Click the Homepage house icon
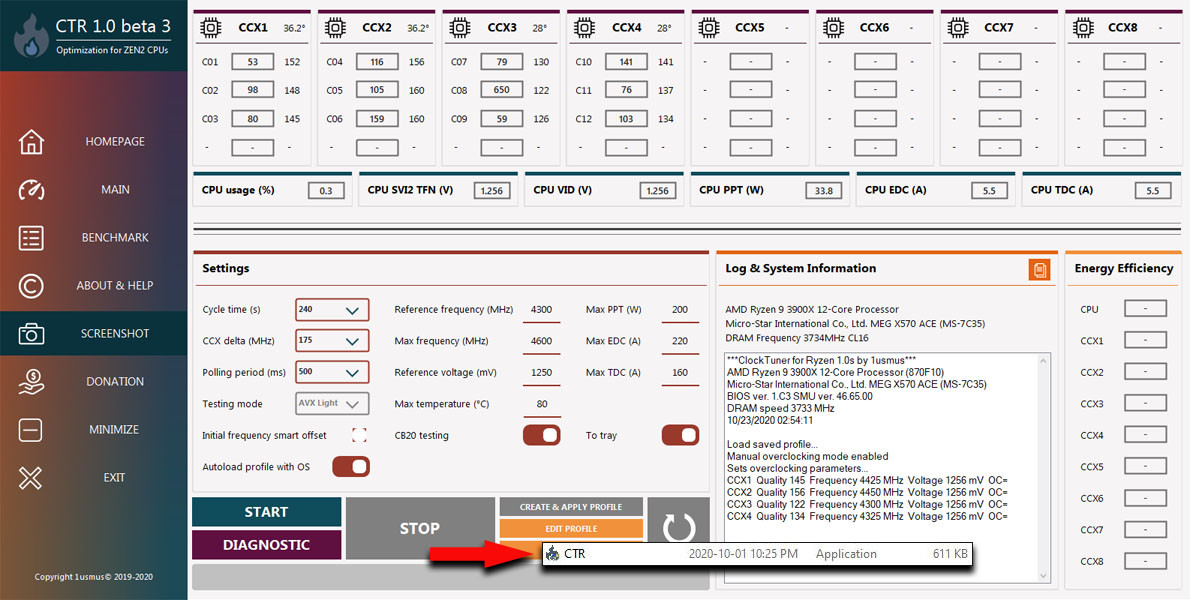Screen dimensions: 1190x600 tap(31, 142)
